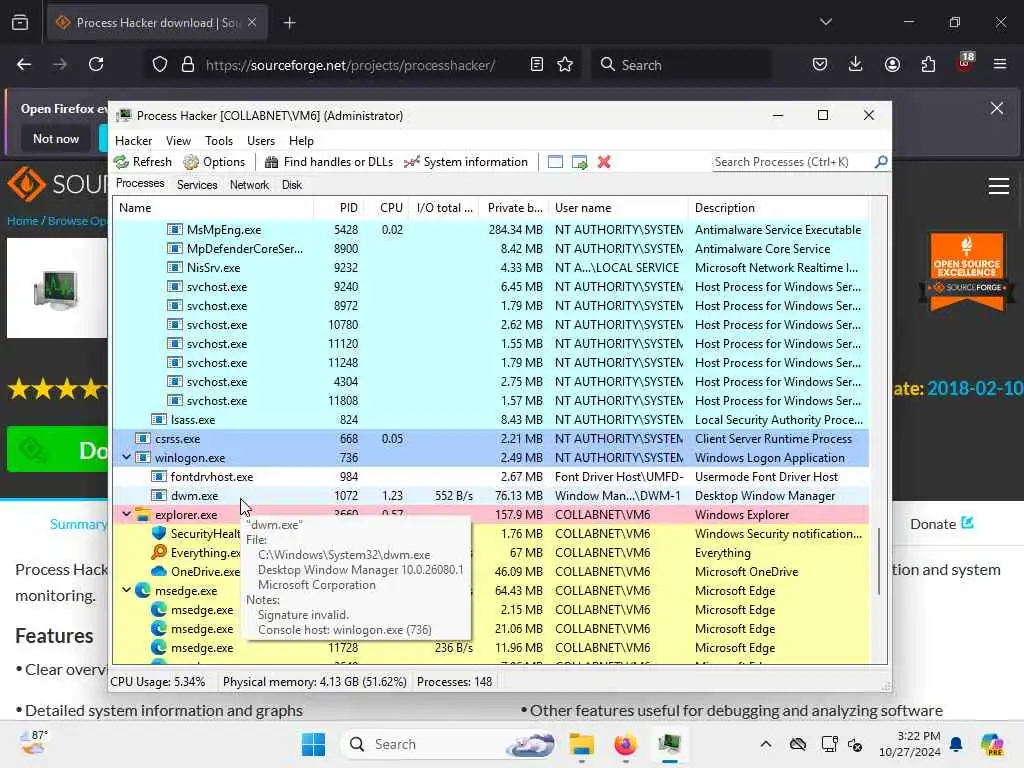Click the Firefox bookmark star icon
1024x768 pixels.
click(565, 65)
